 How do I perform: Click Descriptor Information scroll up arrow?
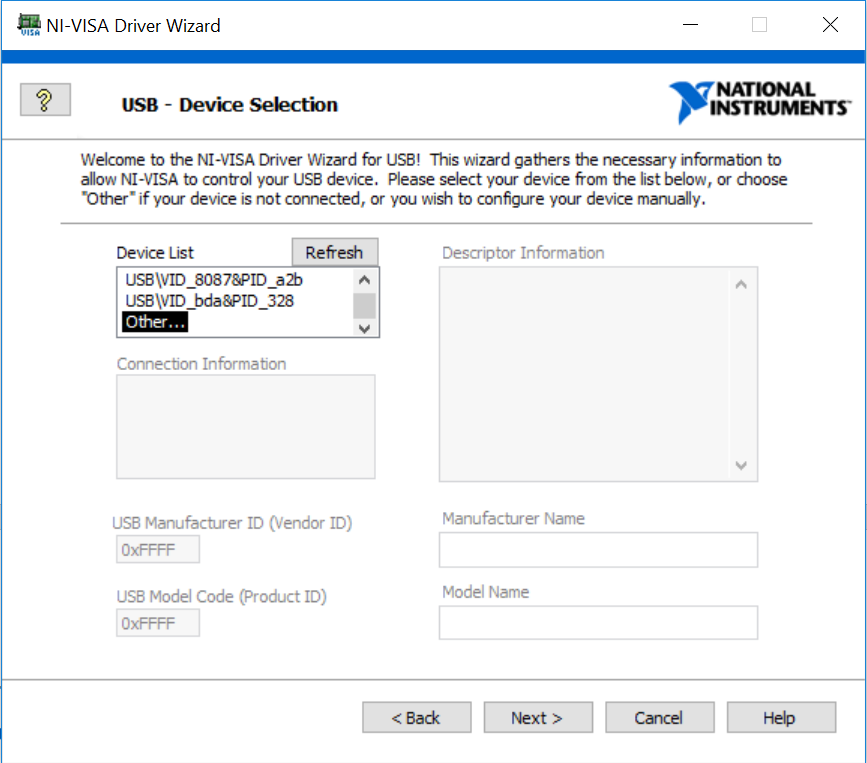pyautogui.click(x=740, y=285)
